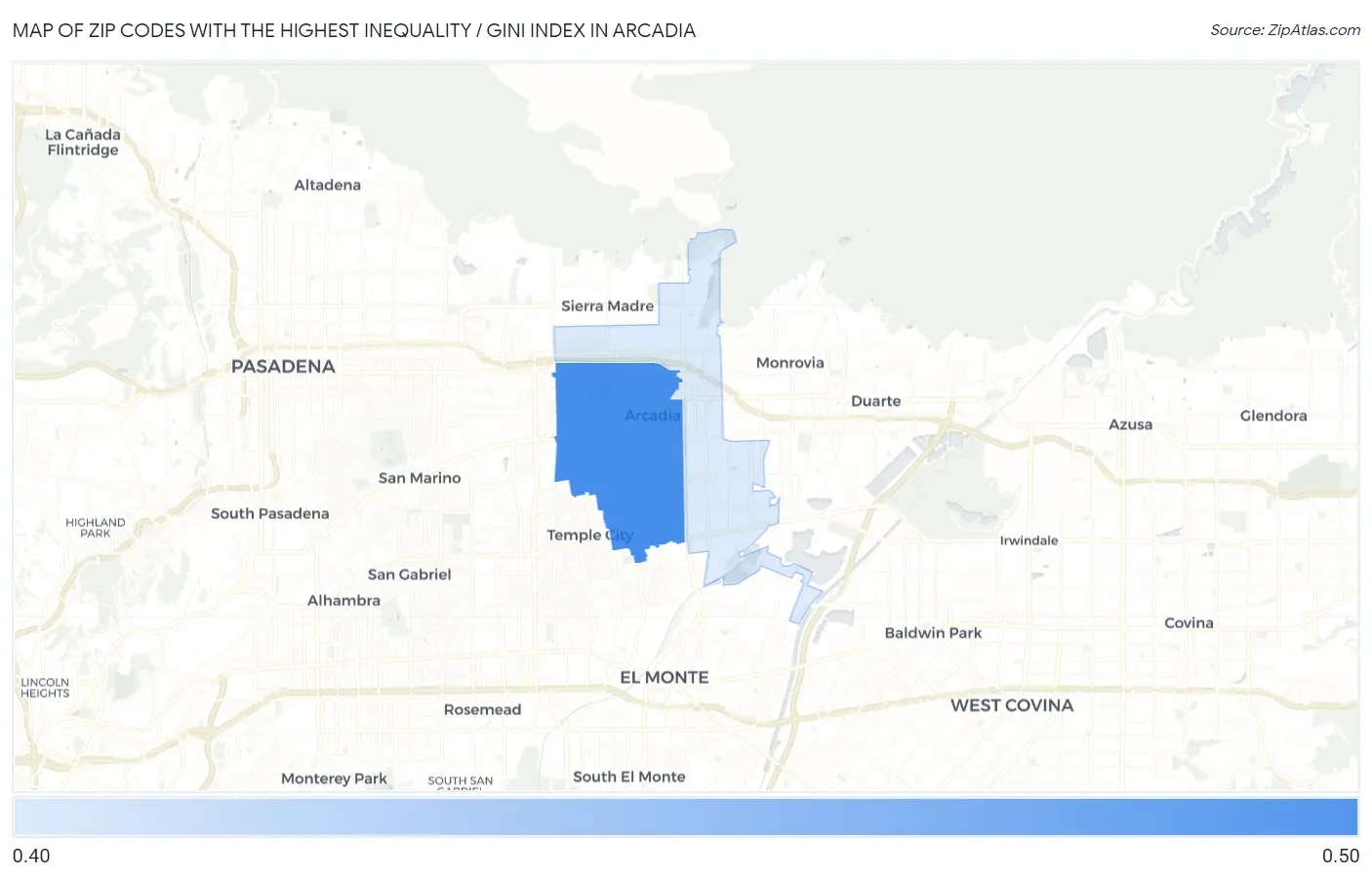
Task: Click the Monrovia map label
Action: click(789, 363)
